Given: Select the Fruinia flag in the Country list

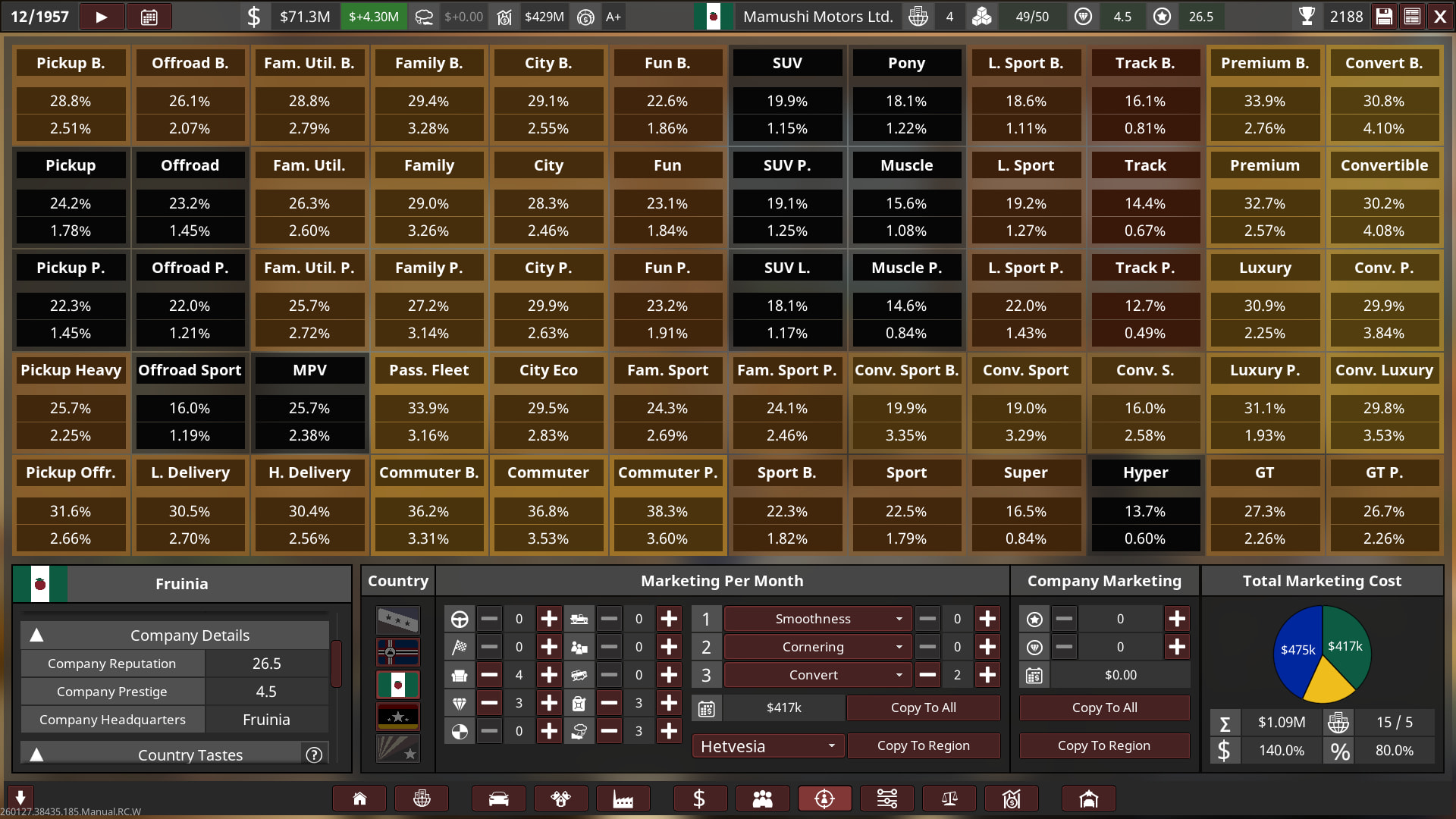Looking at the screenshot, I should tap(397, 685).
